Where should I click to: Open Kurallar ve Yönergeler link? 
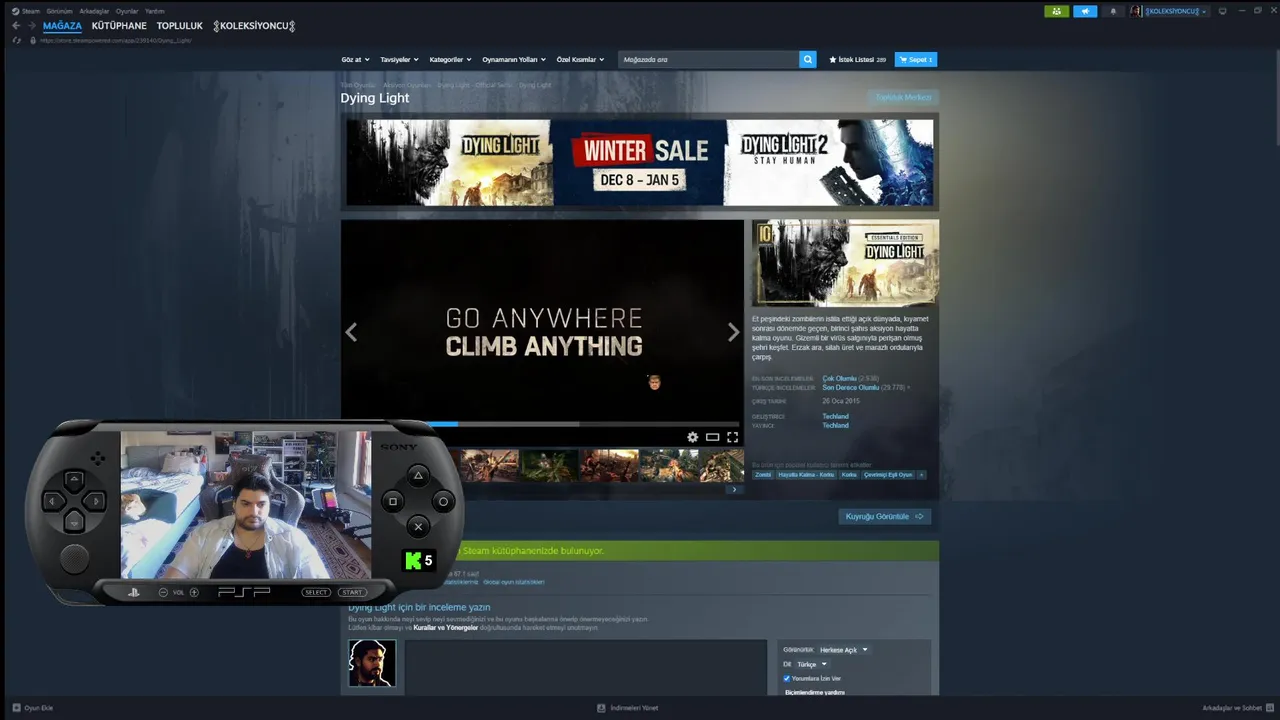pos(447,628)
